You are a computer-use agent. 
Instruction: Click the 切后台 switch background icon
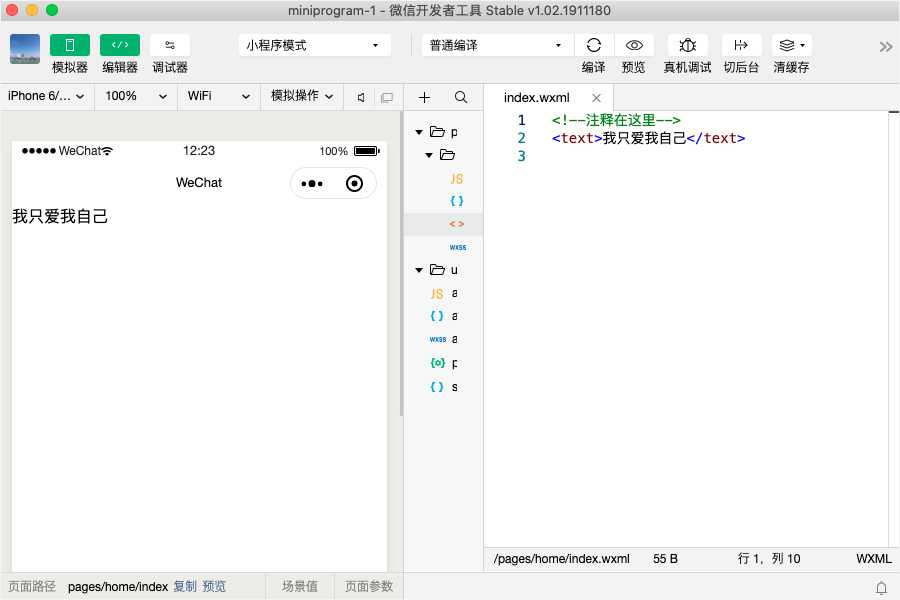click(741, 45)
